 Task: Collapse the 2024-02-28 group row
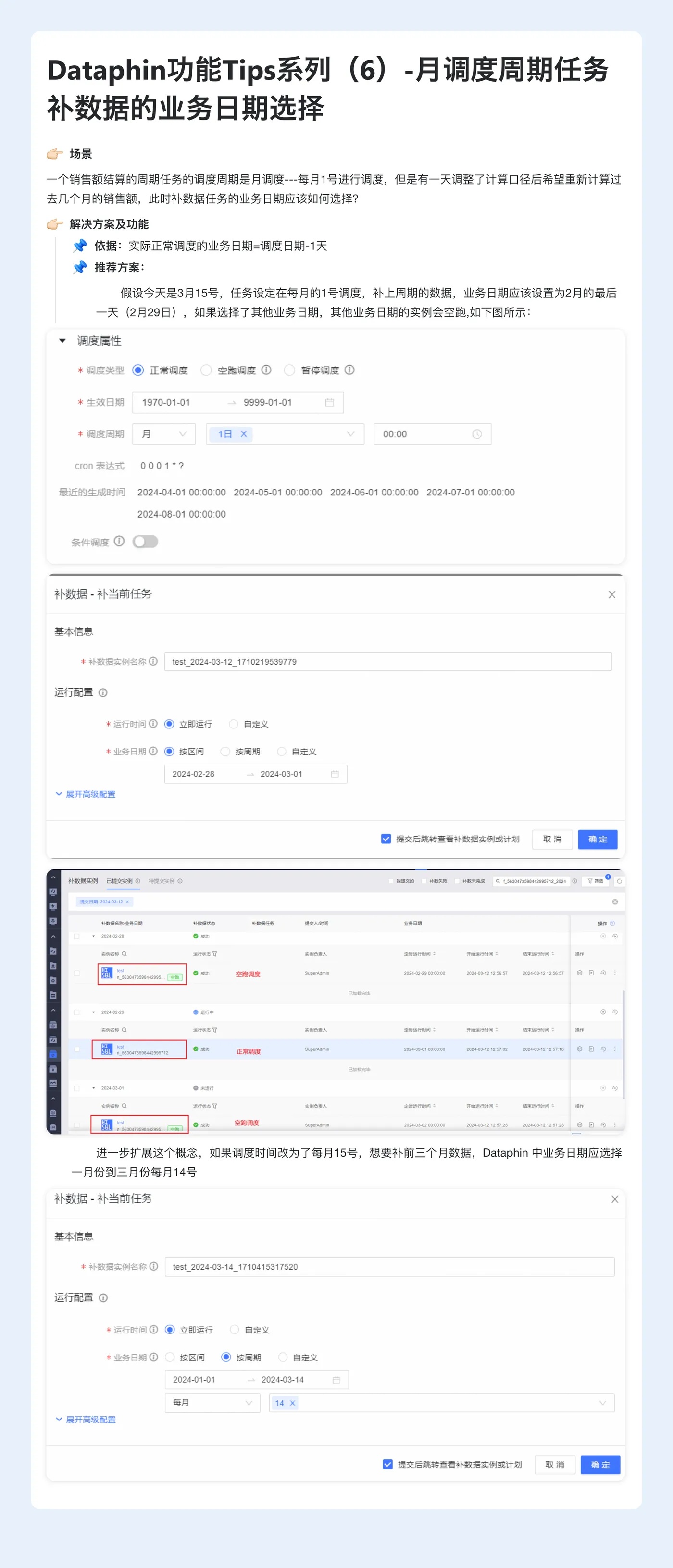[94, 936]
